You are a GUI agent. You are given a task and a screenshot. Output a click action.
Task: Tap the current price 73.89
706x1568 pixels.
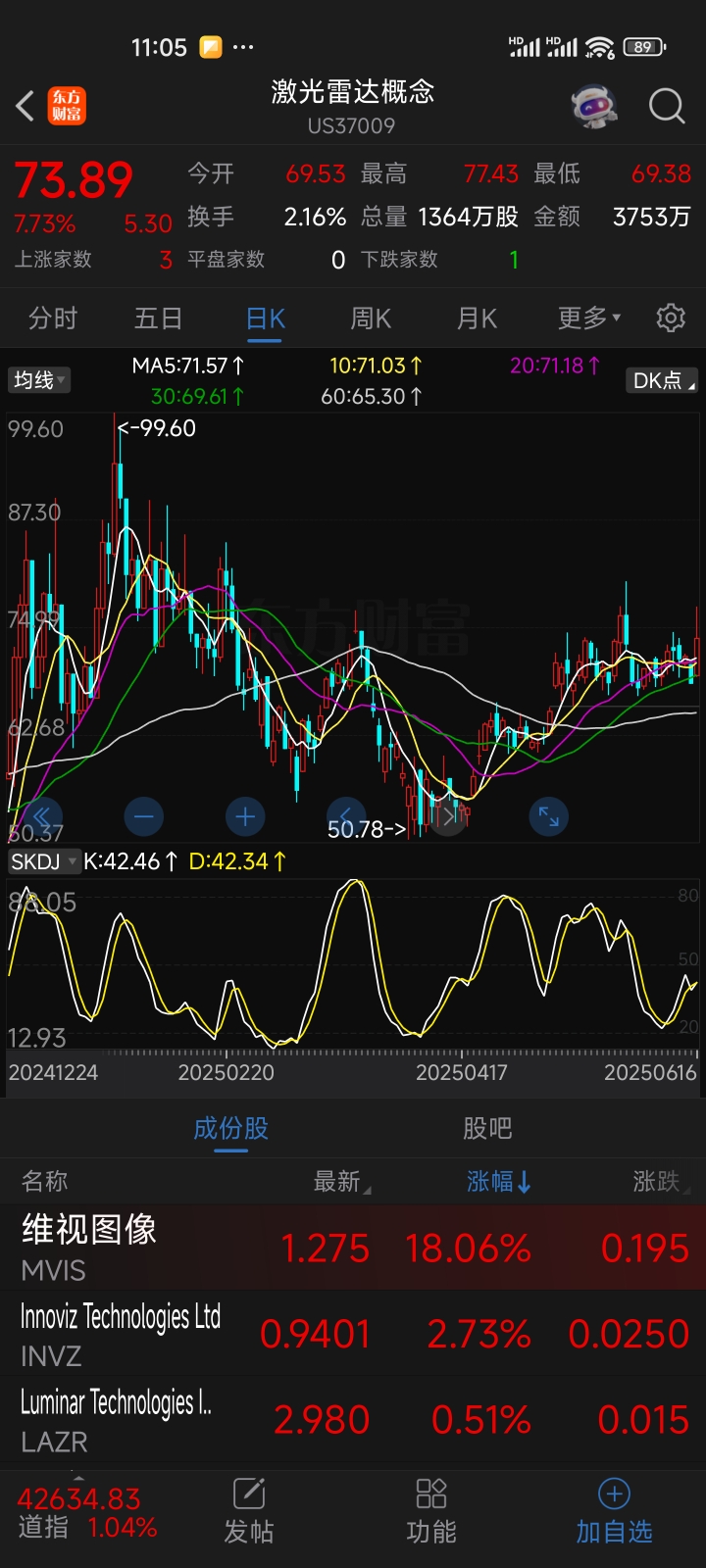(x=74, y=180)
